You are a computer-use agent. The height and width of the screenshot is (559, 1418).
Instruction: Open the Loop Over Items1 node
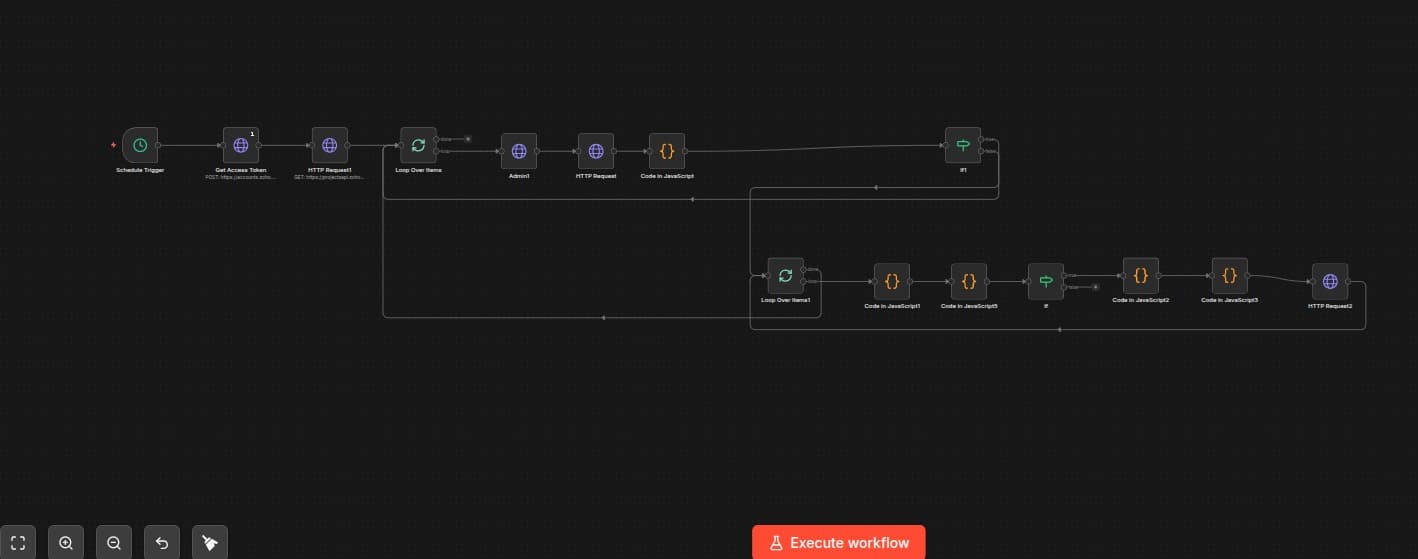[785, 276]
